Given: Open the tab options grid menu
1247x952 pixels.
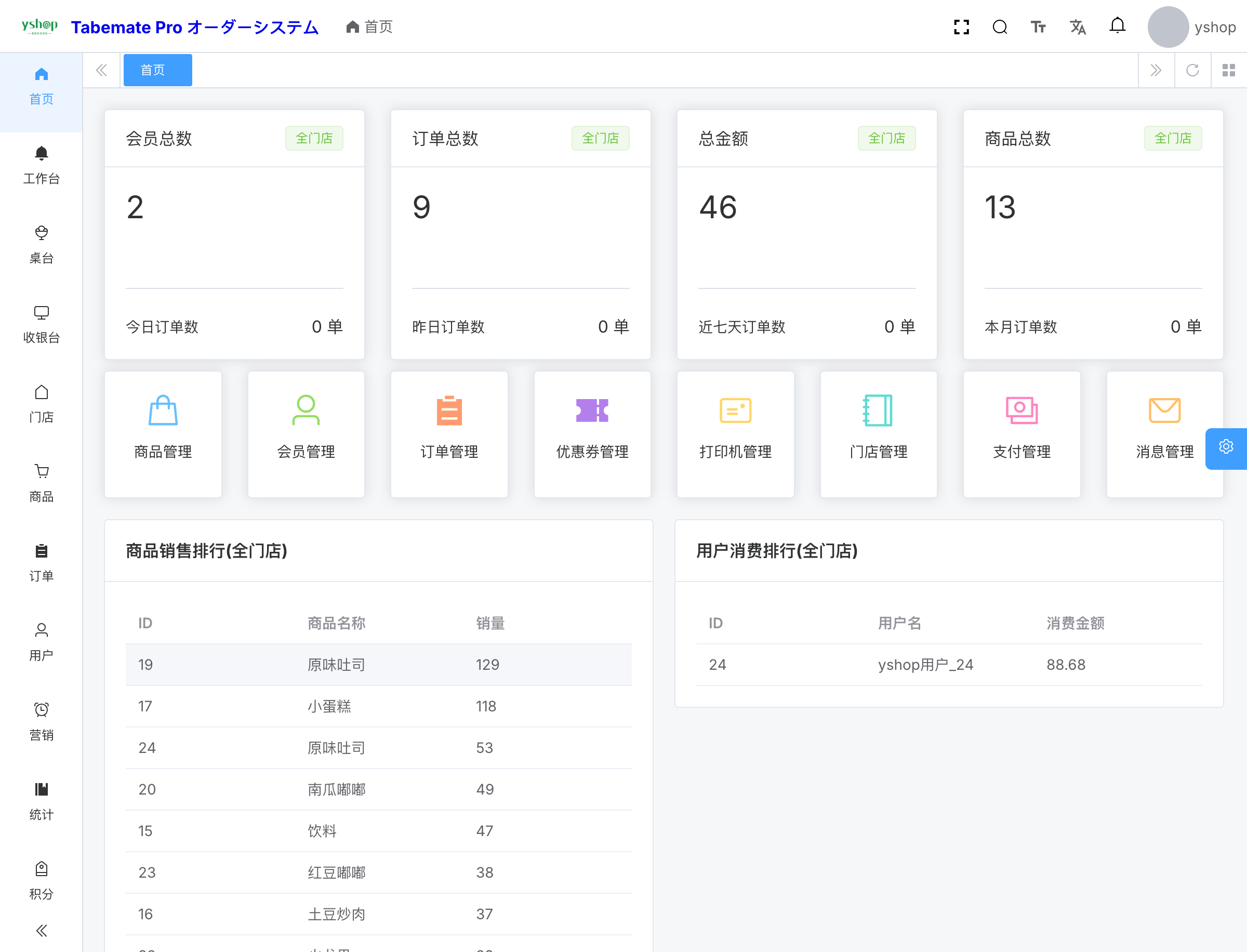Looking at the screenshot, I should click(x=1228, y=70).
